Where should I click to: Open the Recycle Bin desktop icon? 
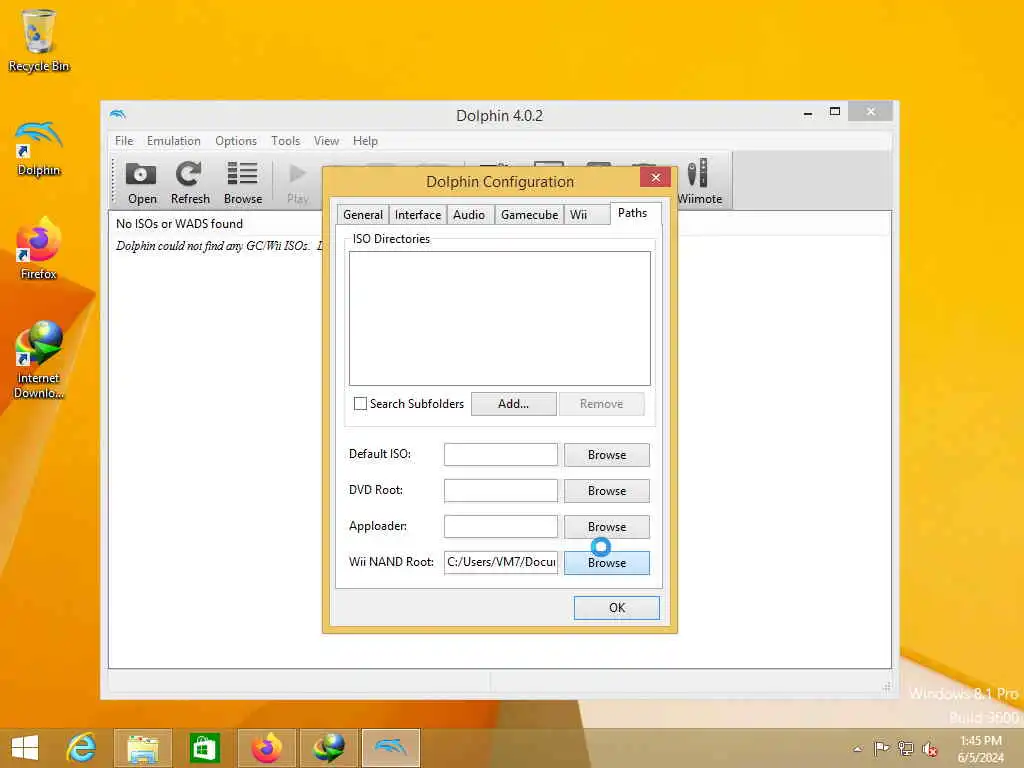(39, 40)
